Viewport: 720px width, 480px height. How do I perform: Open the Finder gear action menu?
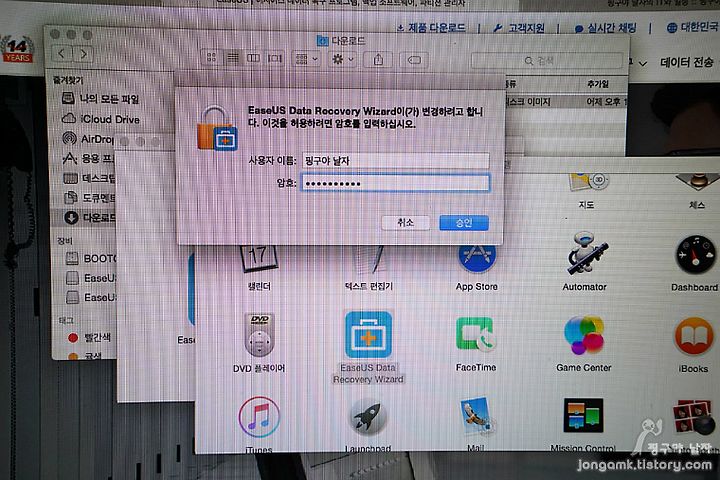coord(342,59)
